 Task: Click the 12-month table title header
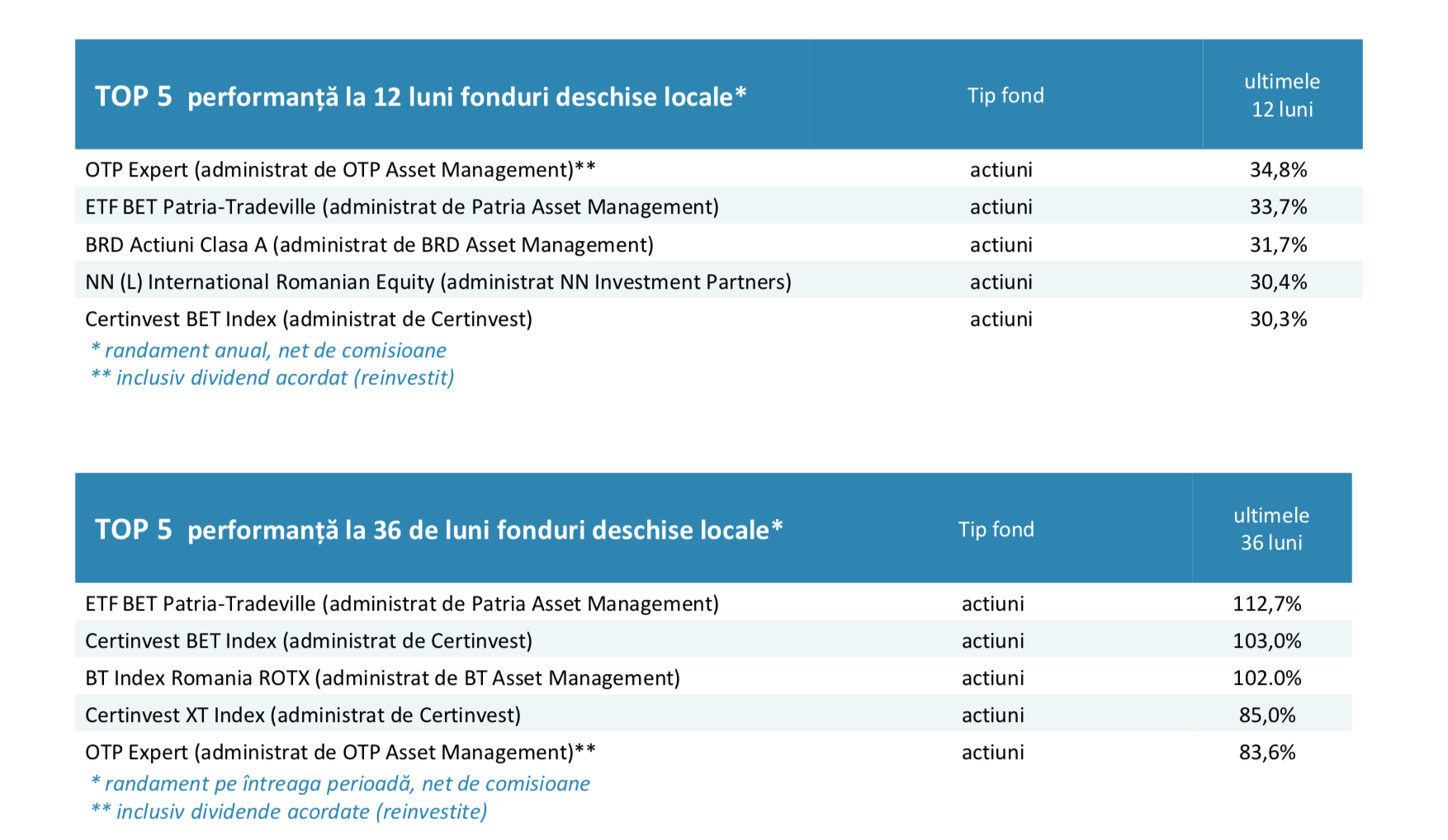point(420,97)
